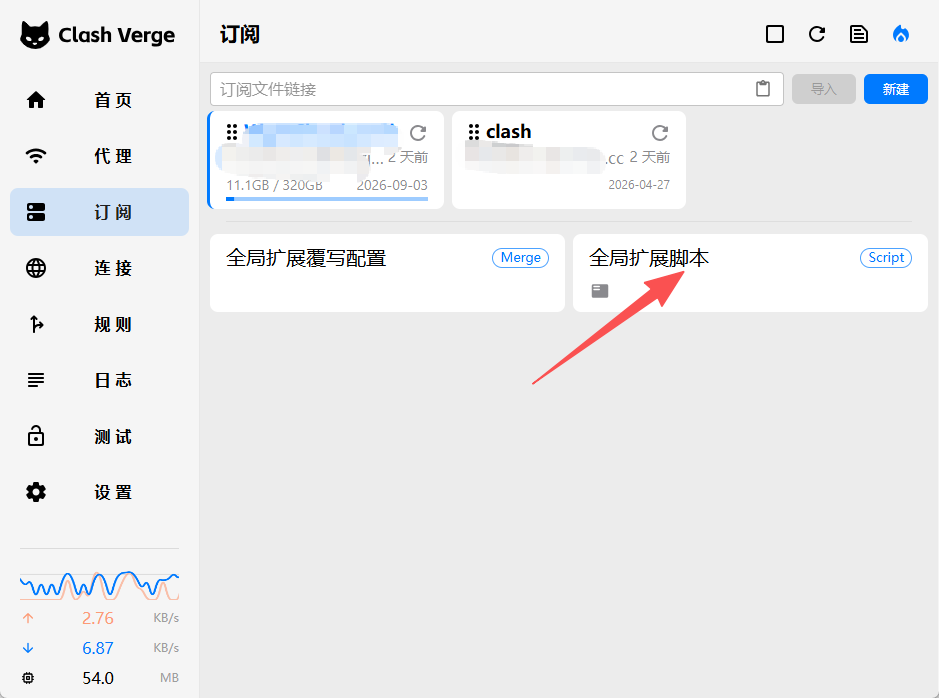Click the 2026-04-27 expiry date

pos(639,184)
